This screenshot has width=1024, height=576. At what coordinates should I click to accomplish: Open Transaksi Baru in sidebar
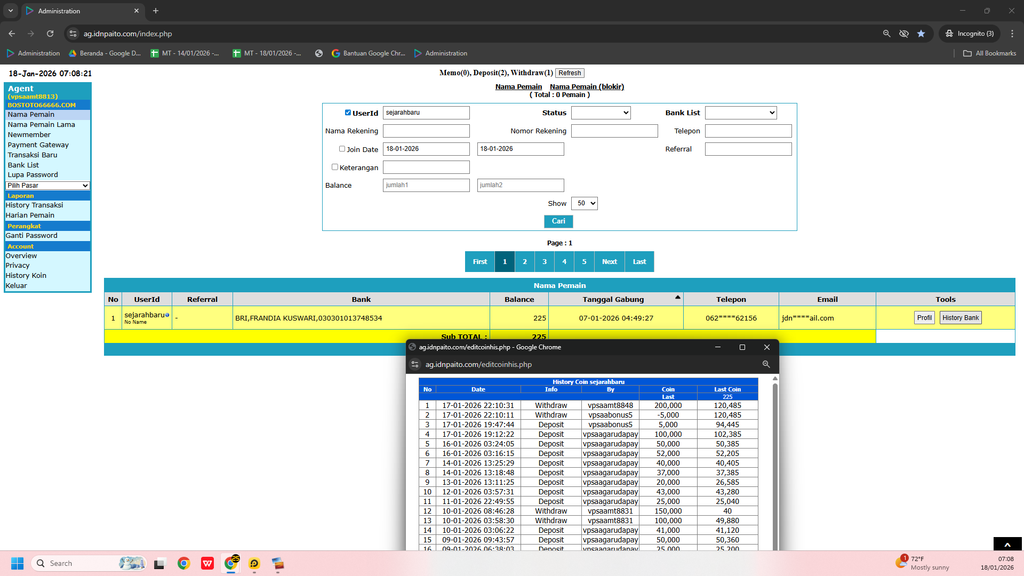pyautogui.click(x=32, y=155)
